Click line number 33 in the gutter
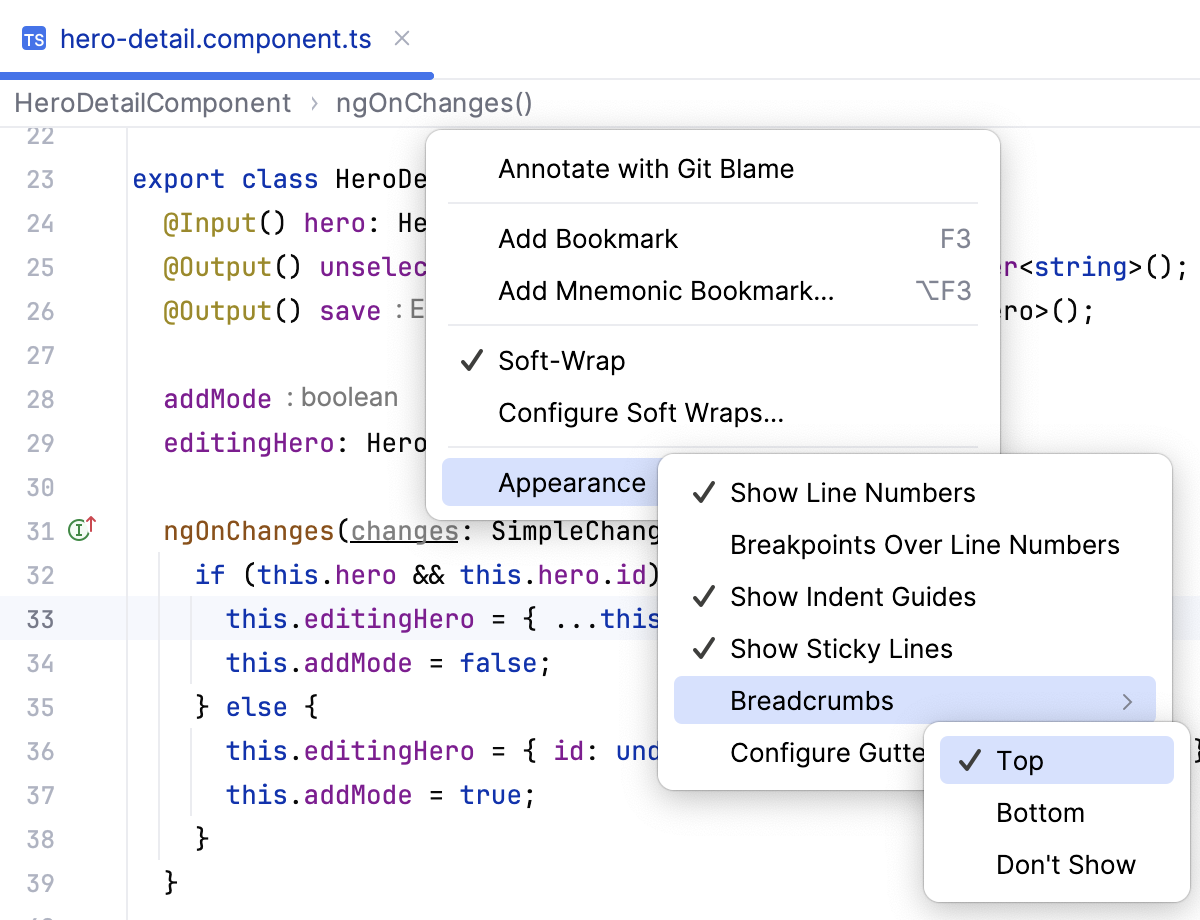The image size is (1200, 920). (x=40, y=619)
